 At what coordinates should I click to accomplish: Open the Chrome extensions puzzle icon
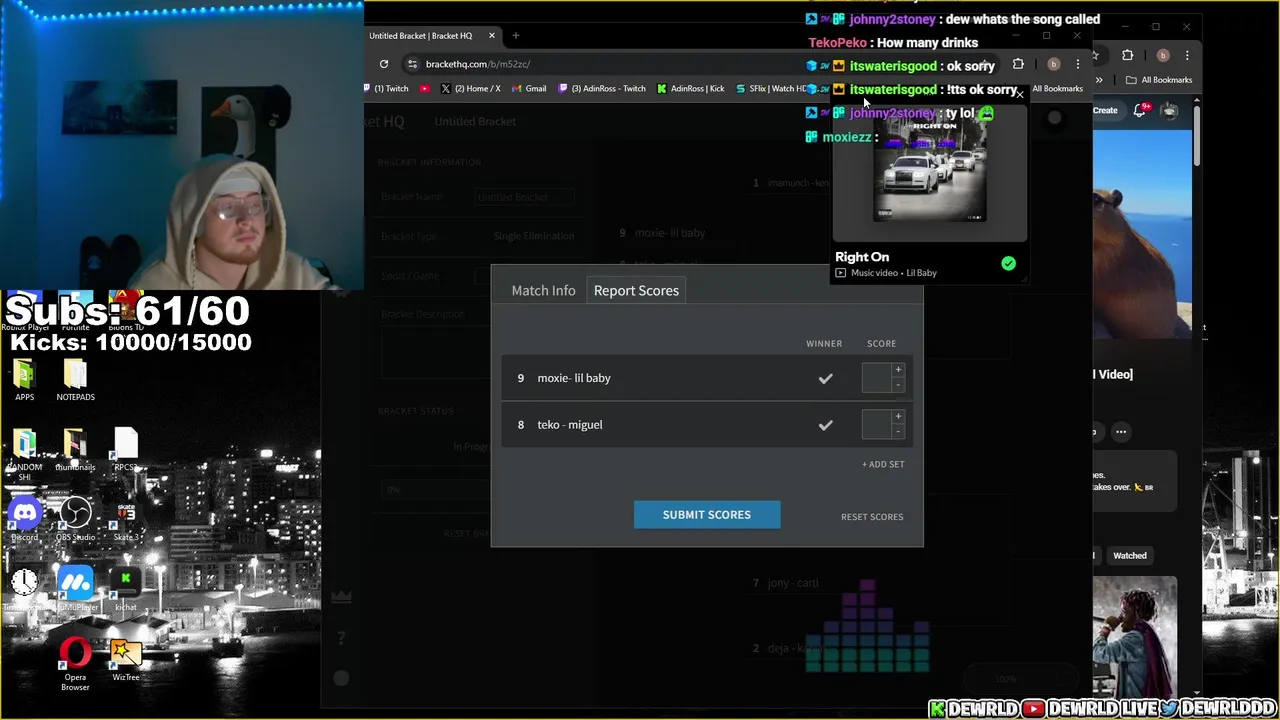click(1018, 64)
